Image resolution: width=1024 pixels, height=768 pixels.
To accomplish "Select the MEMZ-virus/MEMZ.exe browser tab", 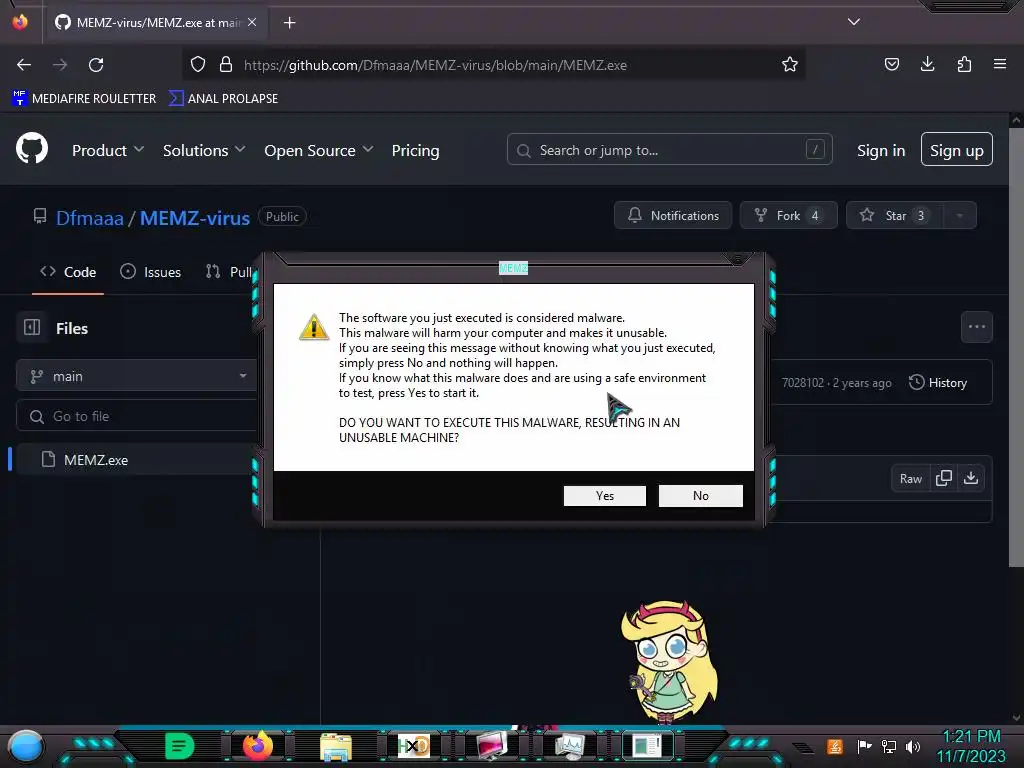I will coord(155,22).
